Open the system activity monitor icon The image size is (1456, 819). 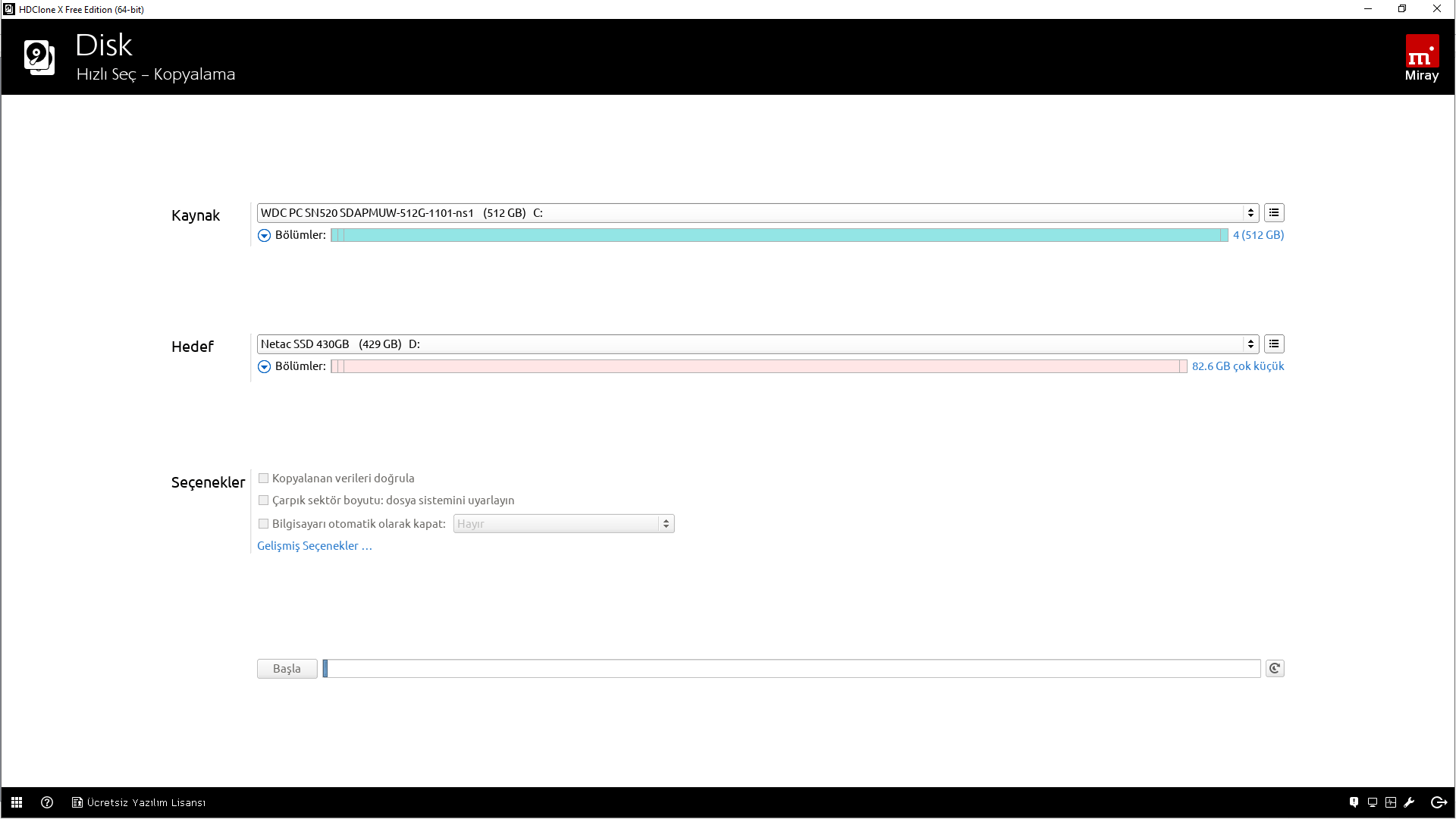[1391, 802]
